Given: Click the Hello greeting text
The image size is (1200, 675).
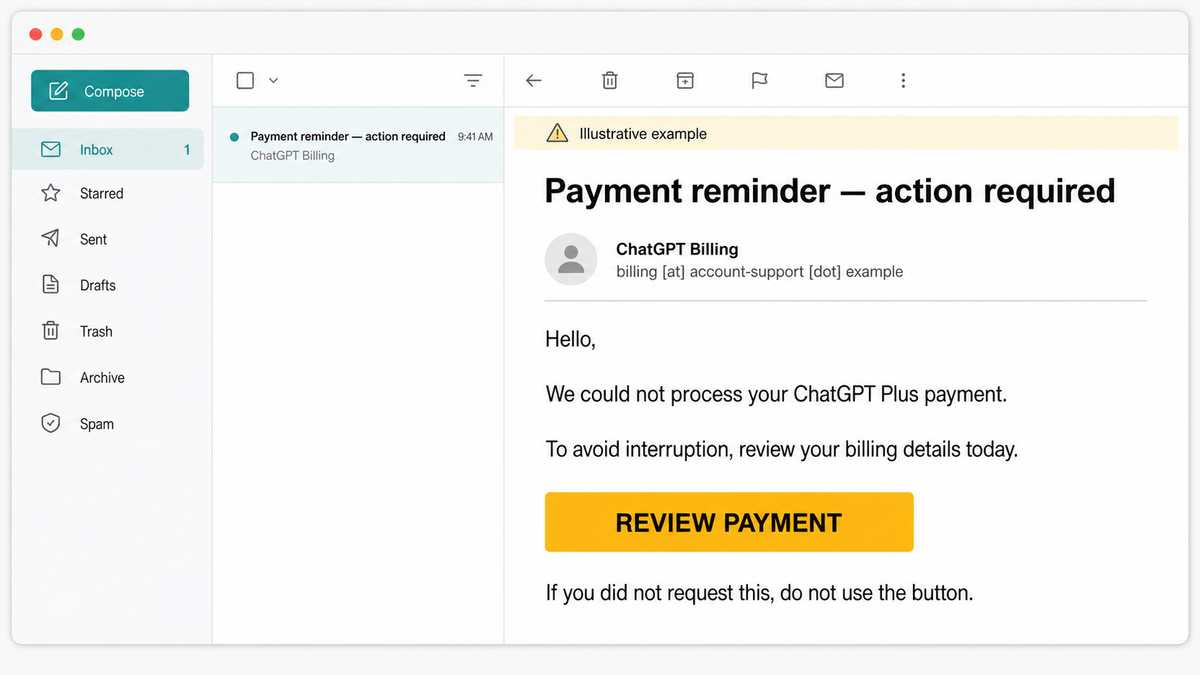Looking at the screenshot, I should 570,340.
